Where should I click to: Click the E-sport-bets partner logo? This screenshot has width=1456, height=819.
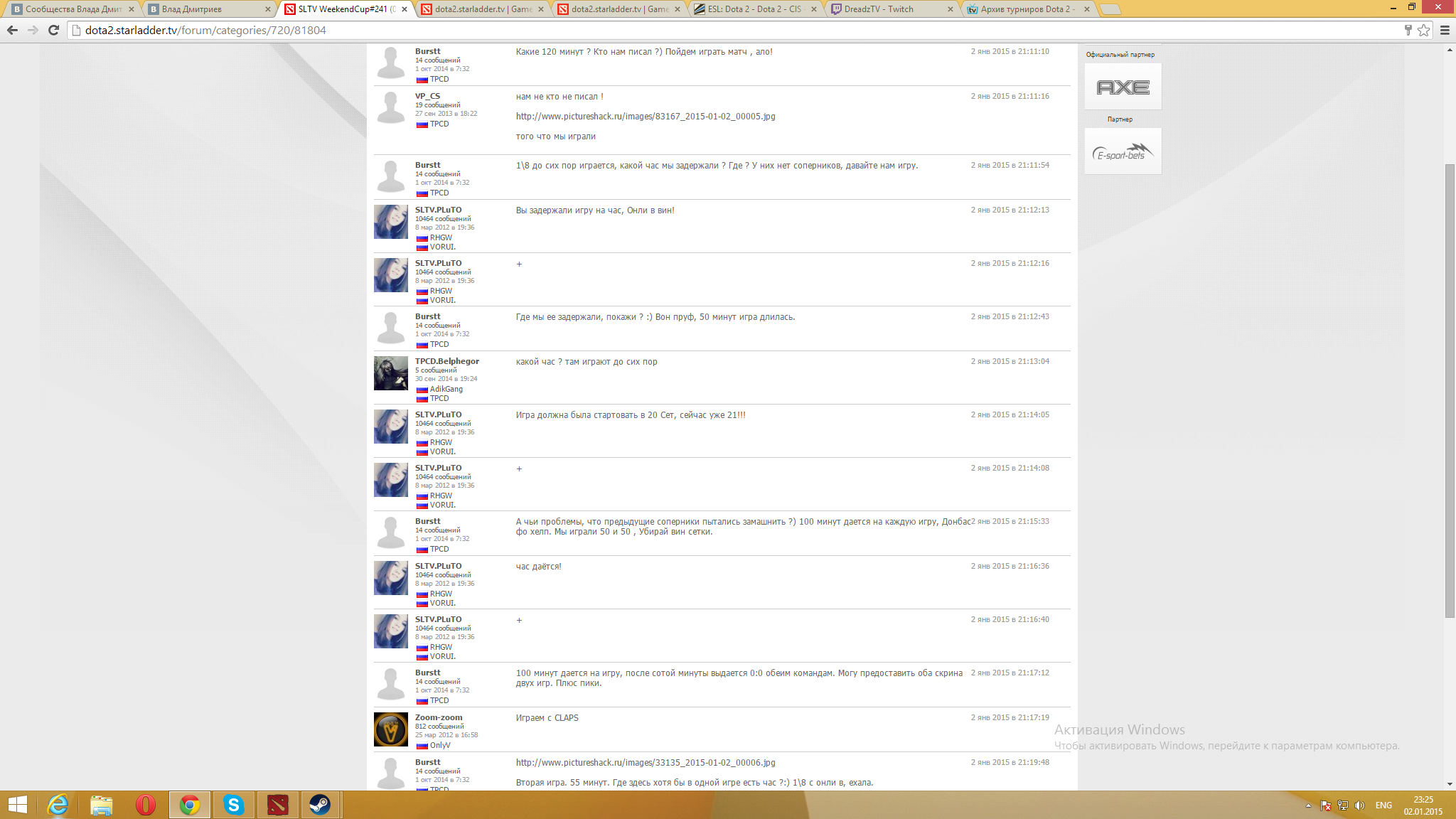1123,151
